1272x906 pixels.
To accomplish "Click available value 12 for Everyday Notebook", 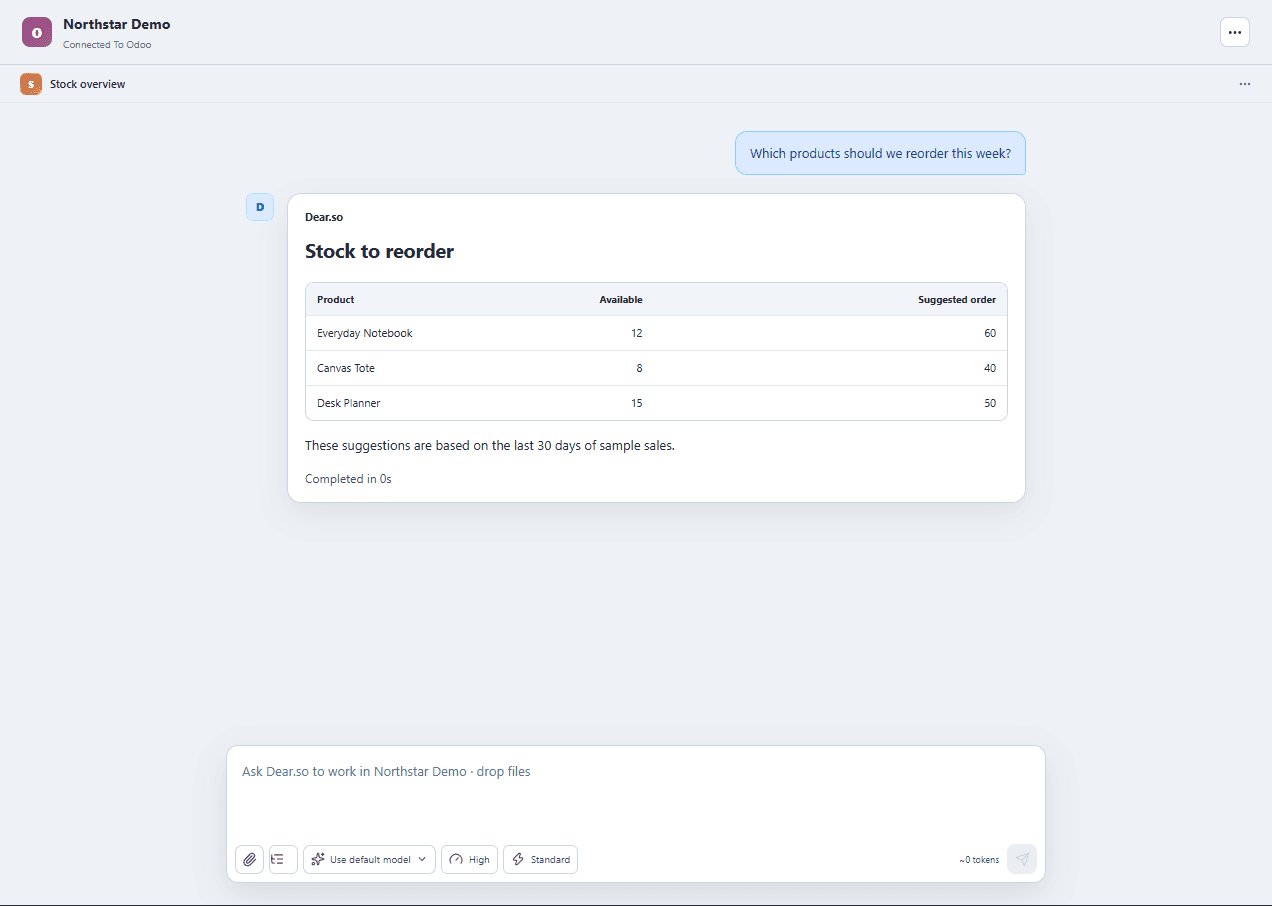I will pos(637,333).
